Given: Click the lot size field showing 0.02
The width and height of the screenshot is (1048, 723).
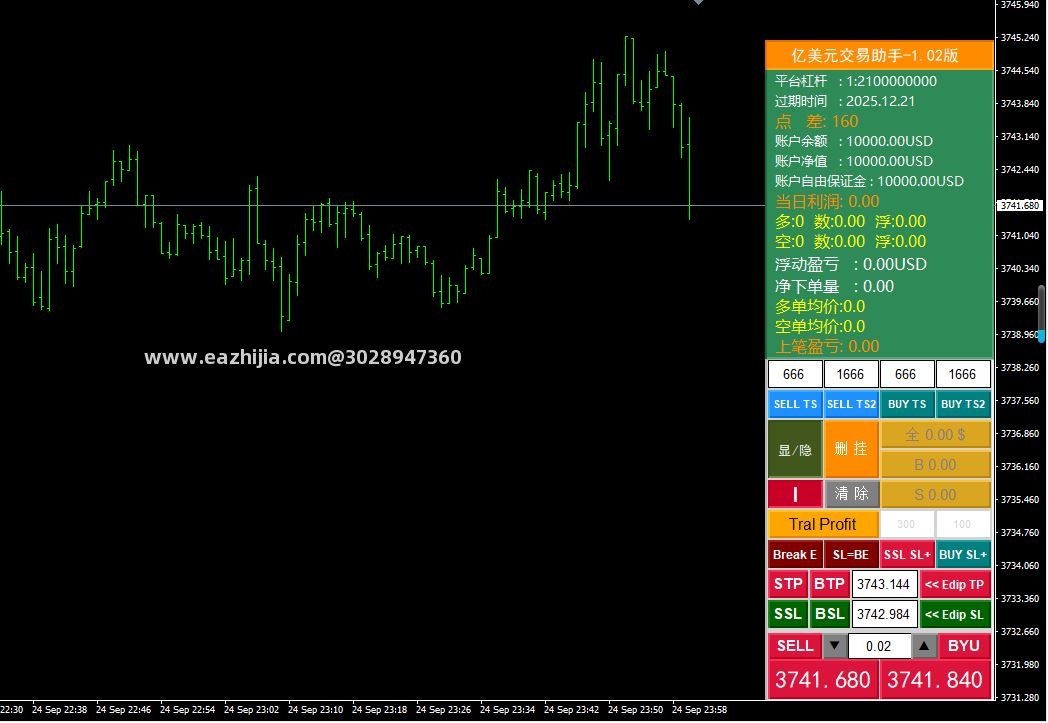Looking at the screenshot, I should [879, 646].
